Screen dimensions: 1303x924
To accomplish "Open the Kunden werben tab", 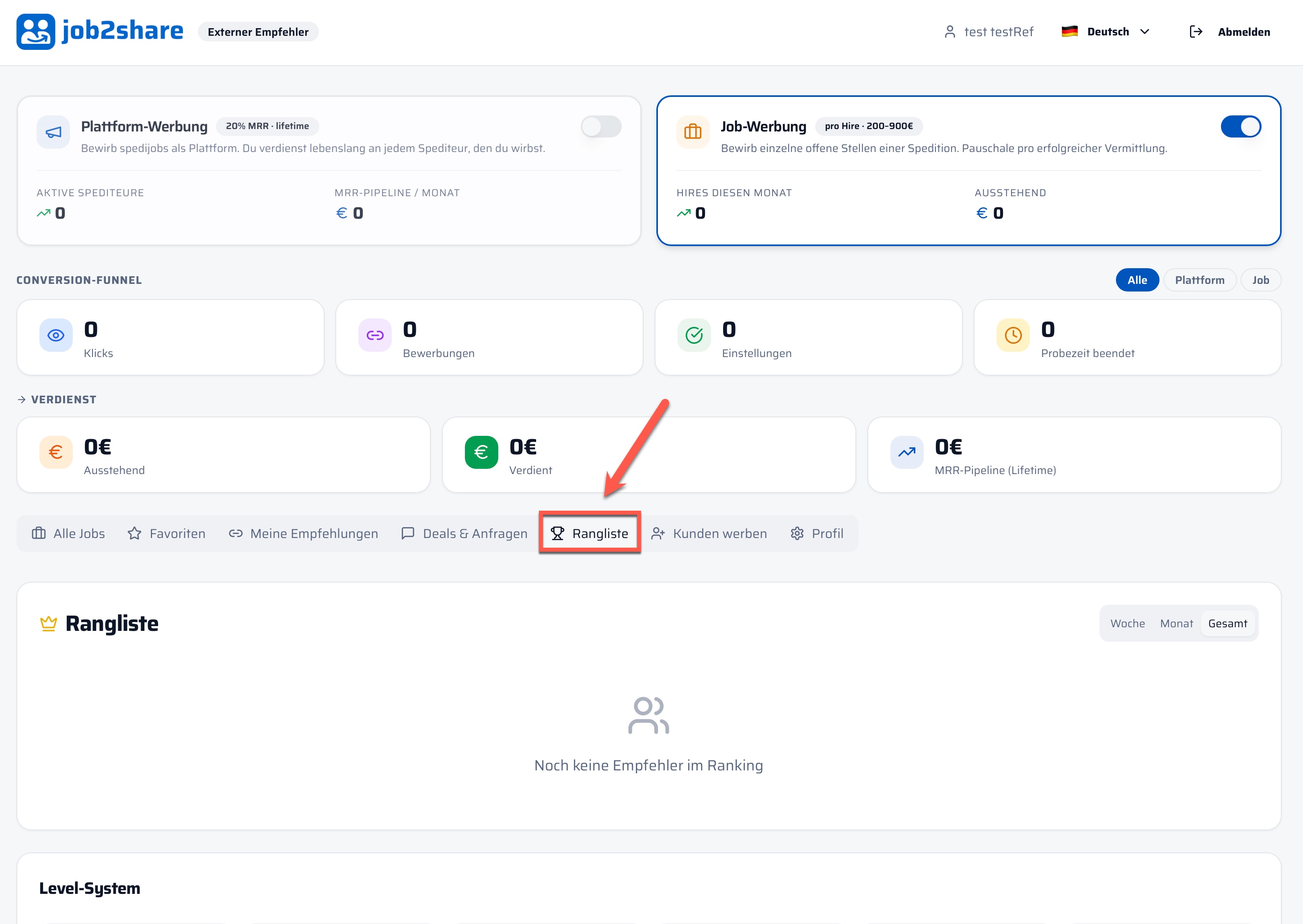I will (x=709, y=534).
